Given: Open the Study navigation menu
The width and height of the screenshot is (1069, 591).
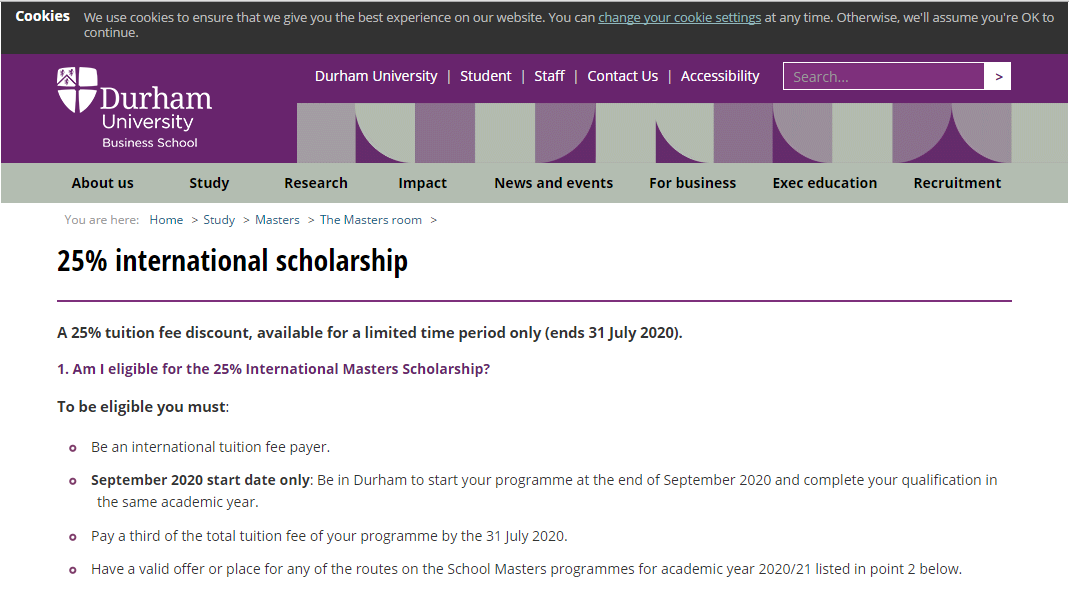Looking at the screenshot, I should (x=209, y=183).
